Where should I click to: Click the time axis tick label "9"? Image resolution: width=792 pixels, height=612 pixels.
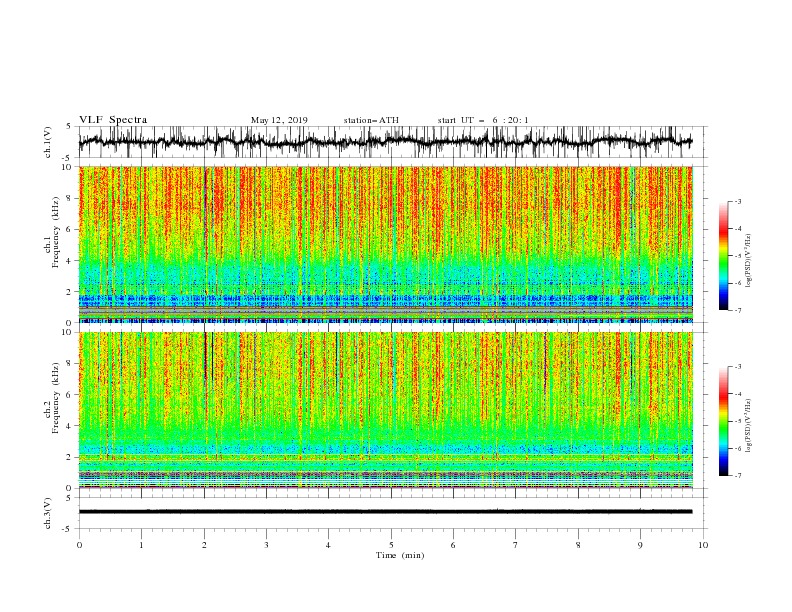(640, 545)
